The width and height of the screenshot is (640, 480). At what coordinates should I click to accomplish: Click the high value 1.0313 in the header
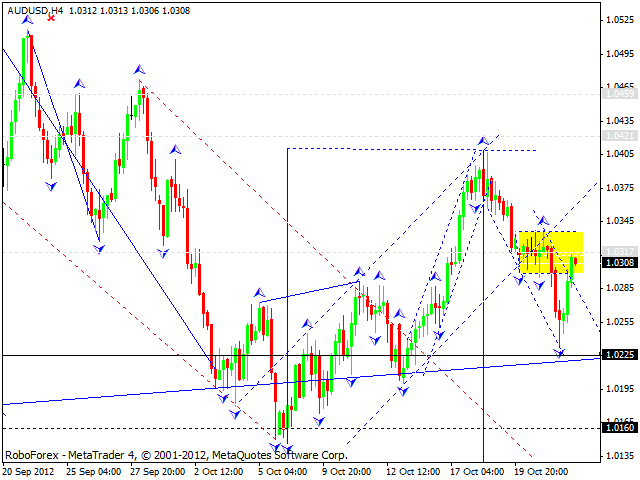pyautogui.click(x=114, y=11)
